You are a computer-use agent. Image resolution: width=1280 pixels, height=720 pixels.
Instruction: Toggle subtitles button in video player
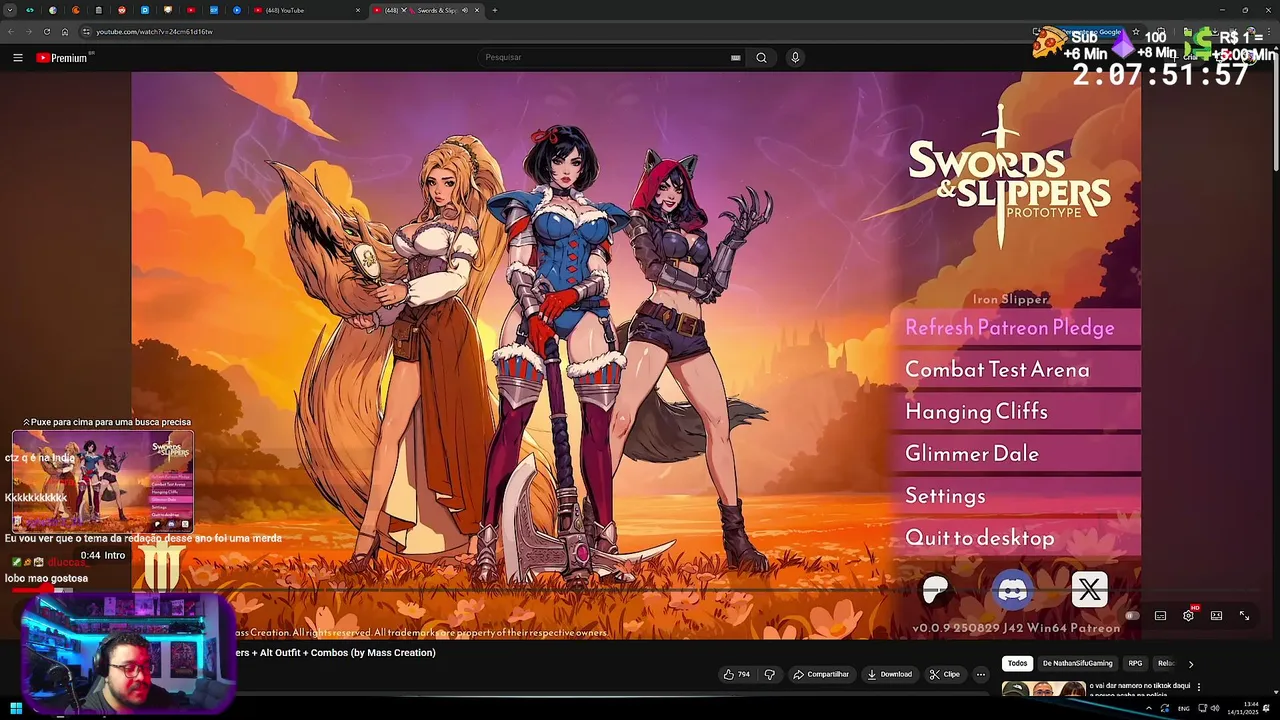point(1160,616)
